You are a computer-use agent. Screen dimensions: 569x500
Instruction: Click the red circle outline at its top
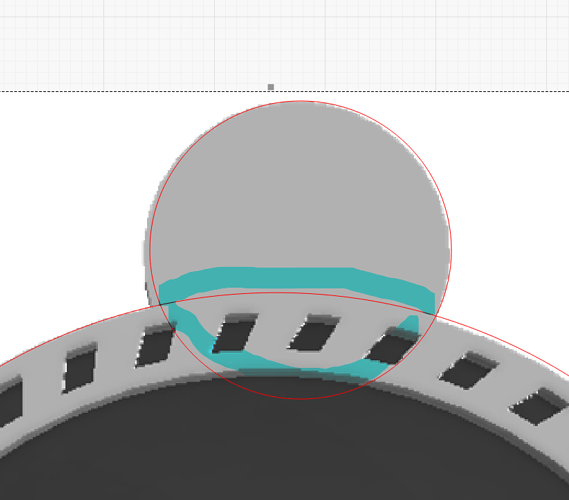coord(300,101)
